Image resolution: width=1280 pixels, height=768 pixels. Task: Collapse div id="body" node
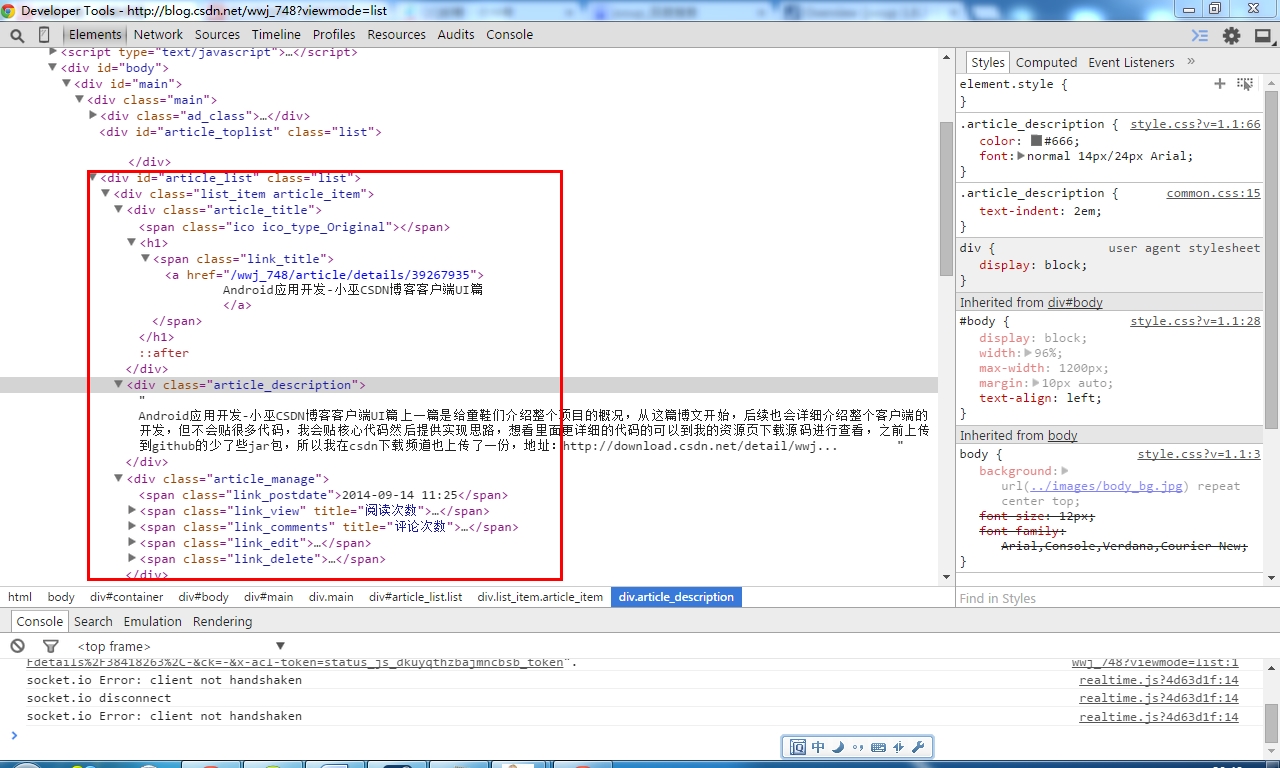tap(54, 68)
